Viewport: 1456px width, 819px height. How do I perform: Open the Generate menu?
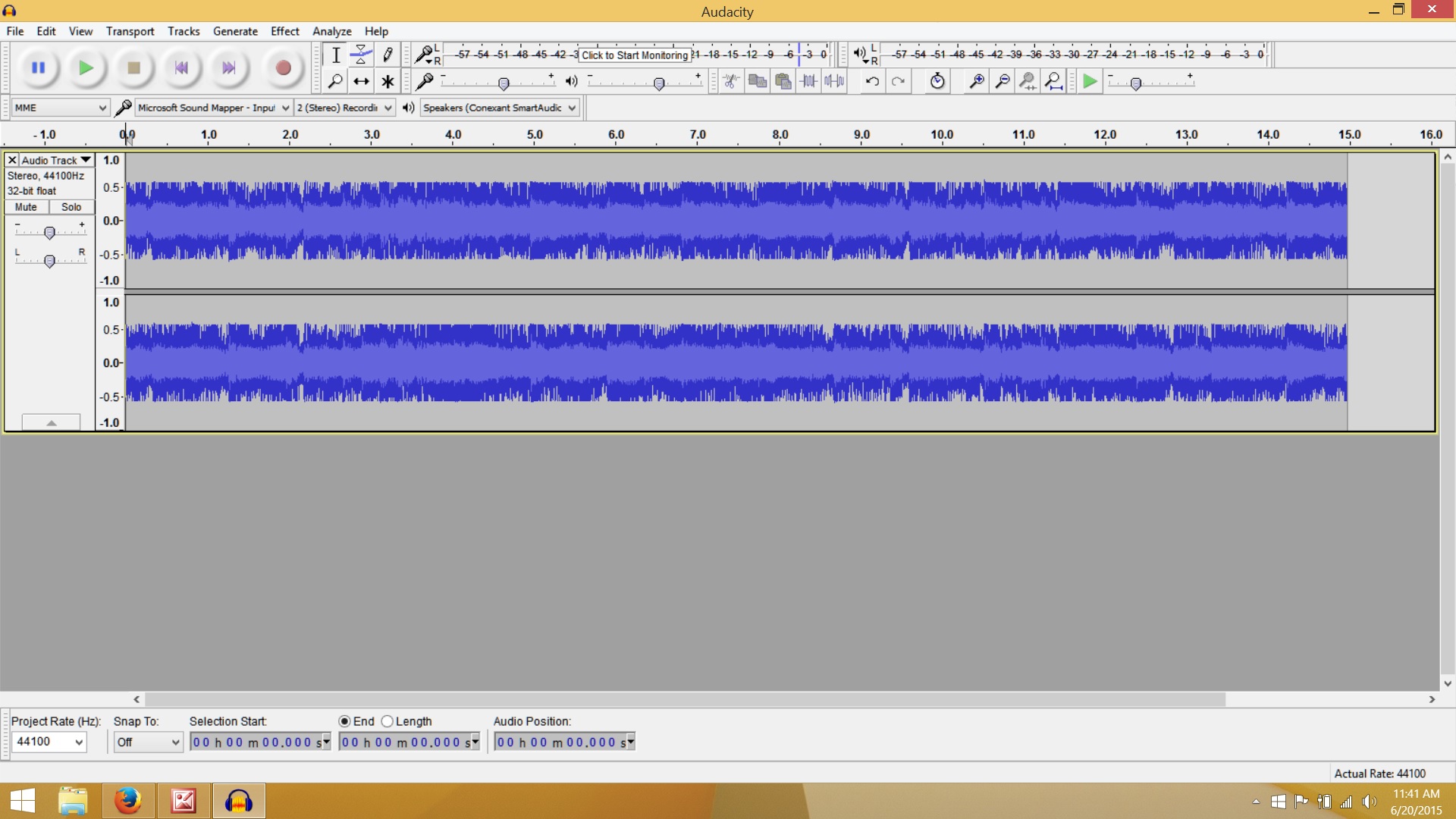(x=235, y=31)
